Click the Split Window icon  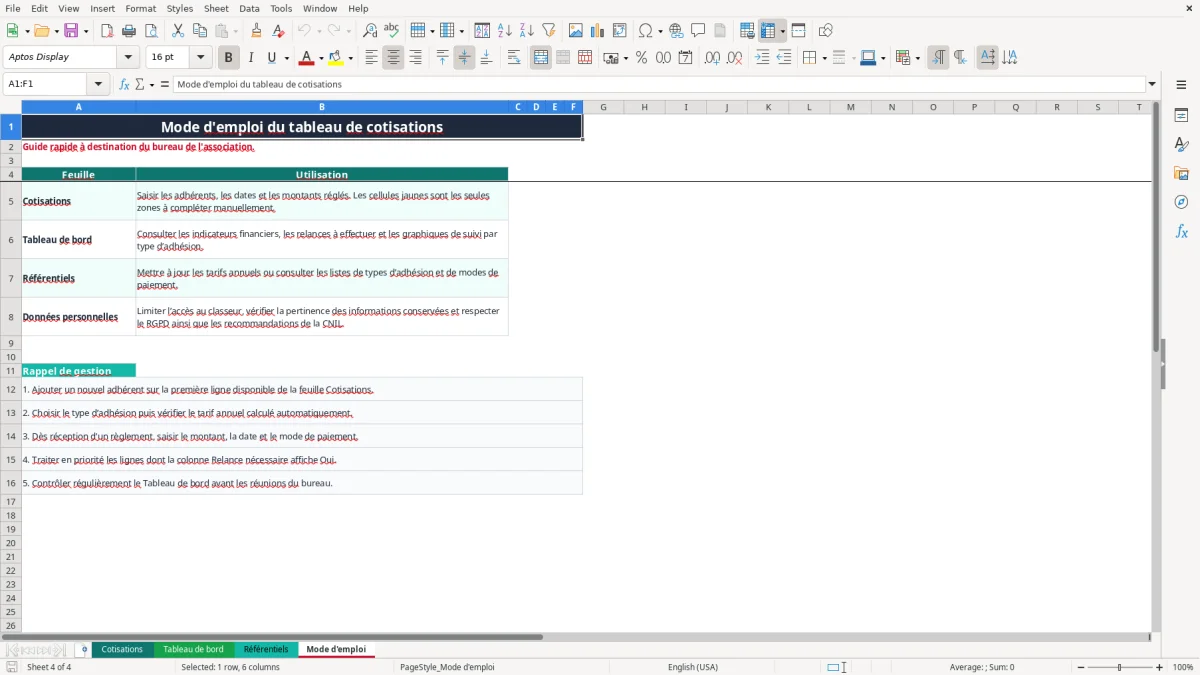(799, 31)
